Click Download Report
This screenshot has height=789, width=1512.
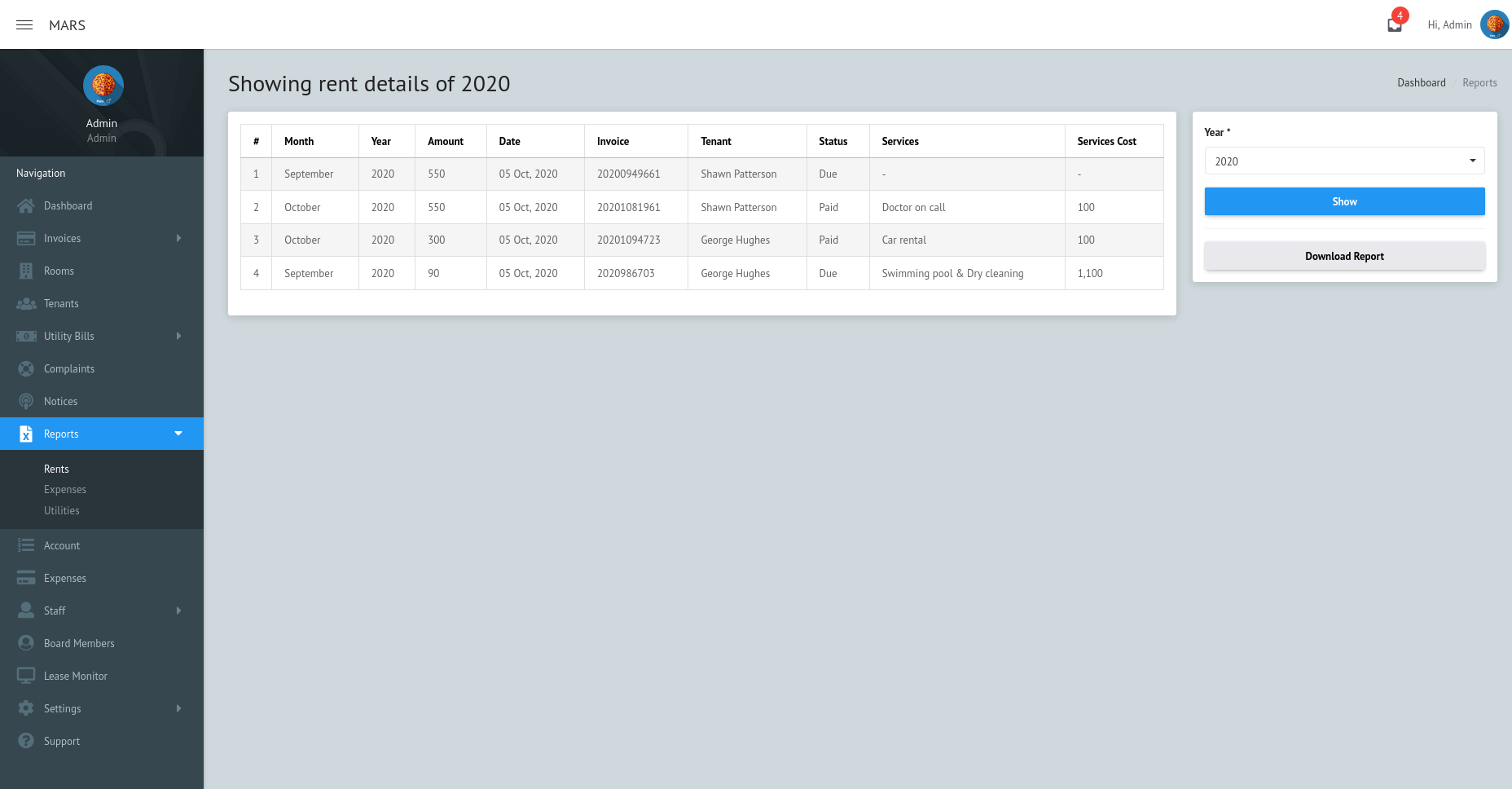(1343, 256)
